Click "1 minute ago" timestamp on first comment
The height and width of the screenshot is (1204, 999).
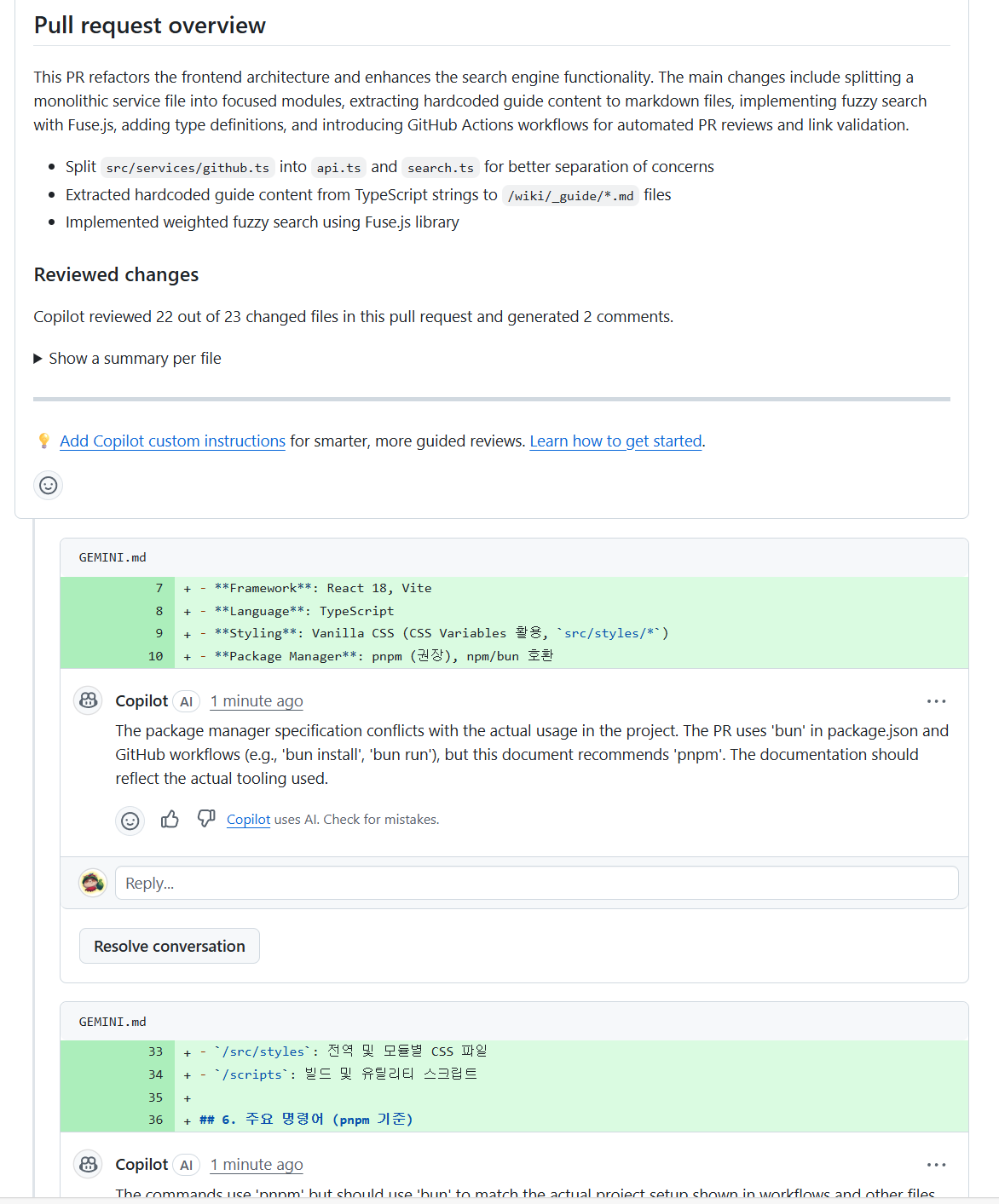(x=257, y=701)
